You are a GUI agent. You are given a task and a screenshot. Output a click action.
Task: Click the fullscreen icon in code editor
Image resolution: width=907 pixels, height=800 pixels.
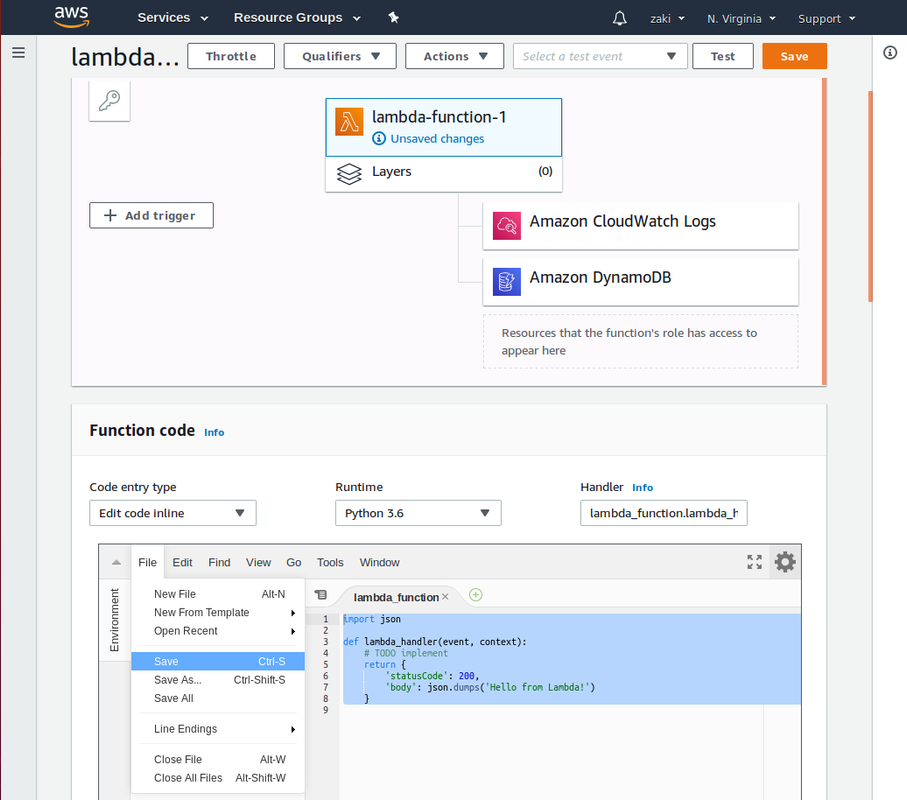tap(754, 562)
